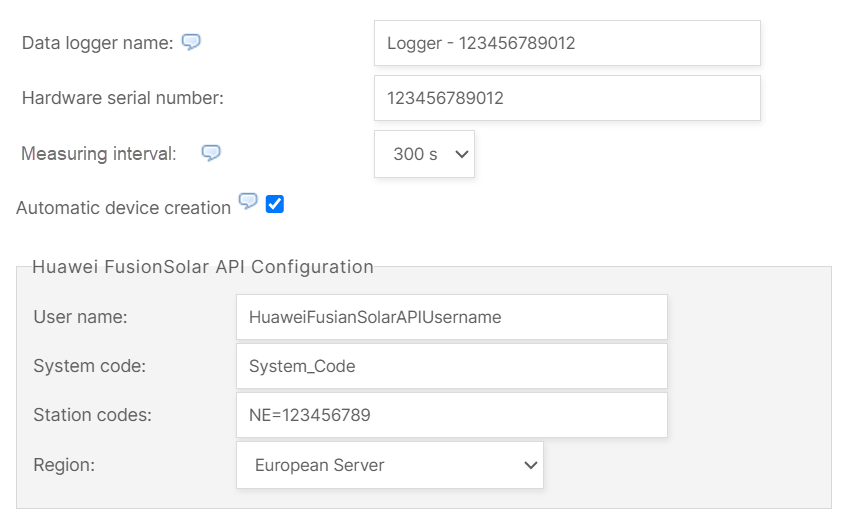This screenshot has height=524, width=849.
Task: Open the Measuring interval 300 s dropdown
Action: pyautogui.click(x=424, y=154)
